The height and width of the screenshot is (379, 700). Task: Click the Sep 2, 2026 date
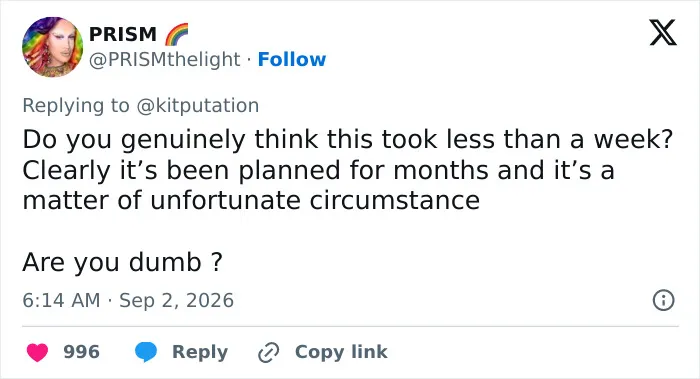176,300
